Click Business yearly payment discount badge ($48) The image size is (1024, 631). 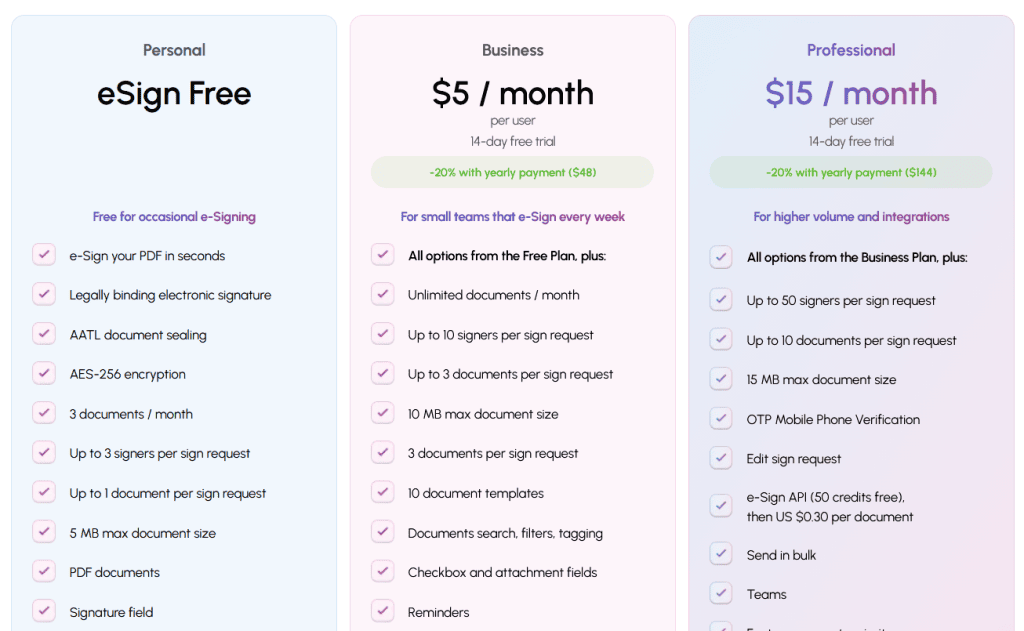coord(513,172)
